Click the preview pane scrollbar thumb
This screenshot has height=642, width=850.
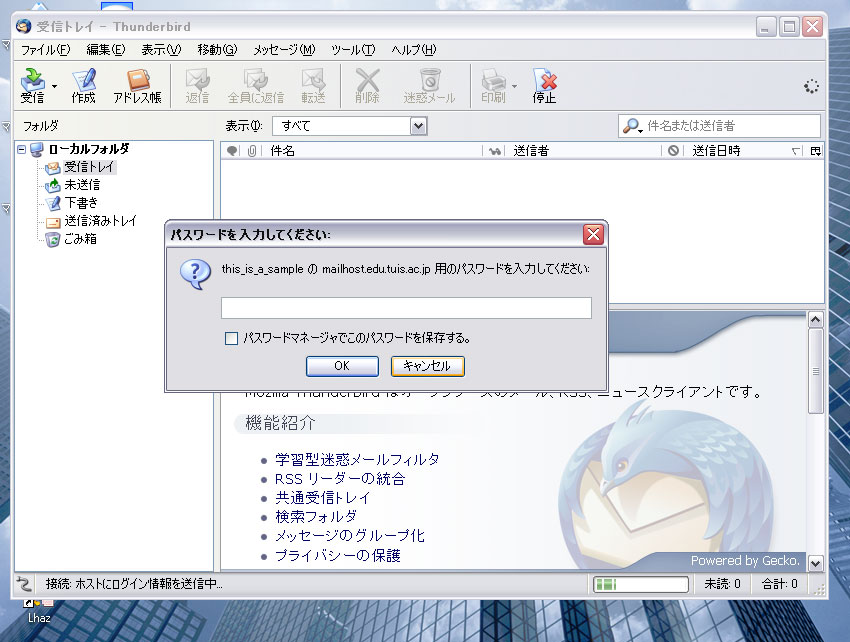[815, 372]
